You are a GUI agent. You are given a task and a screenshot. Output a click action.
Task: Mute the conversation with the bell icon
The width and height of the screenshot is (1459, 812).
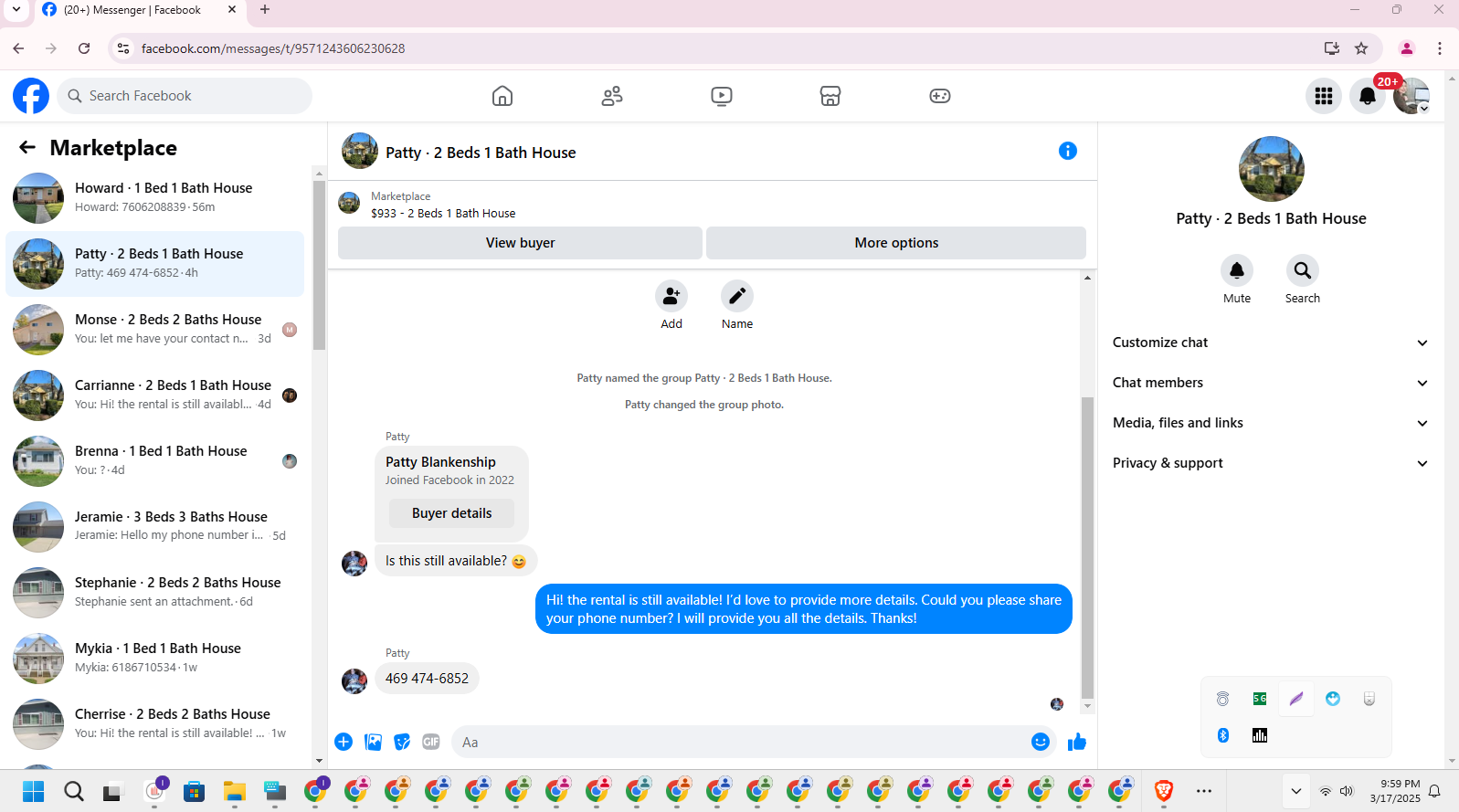click(1237, 270)
